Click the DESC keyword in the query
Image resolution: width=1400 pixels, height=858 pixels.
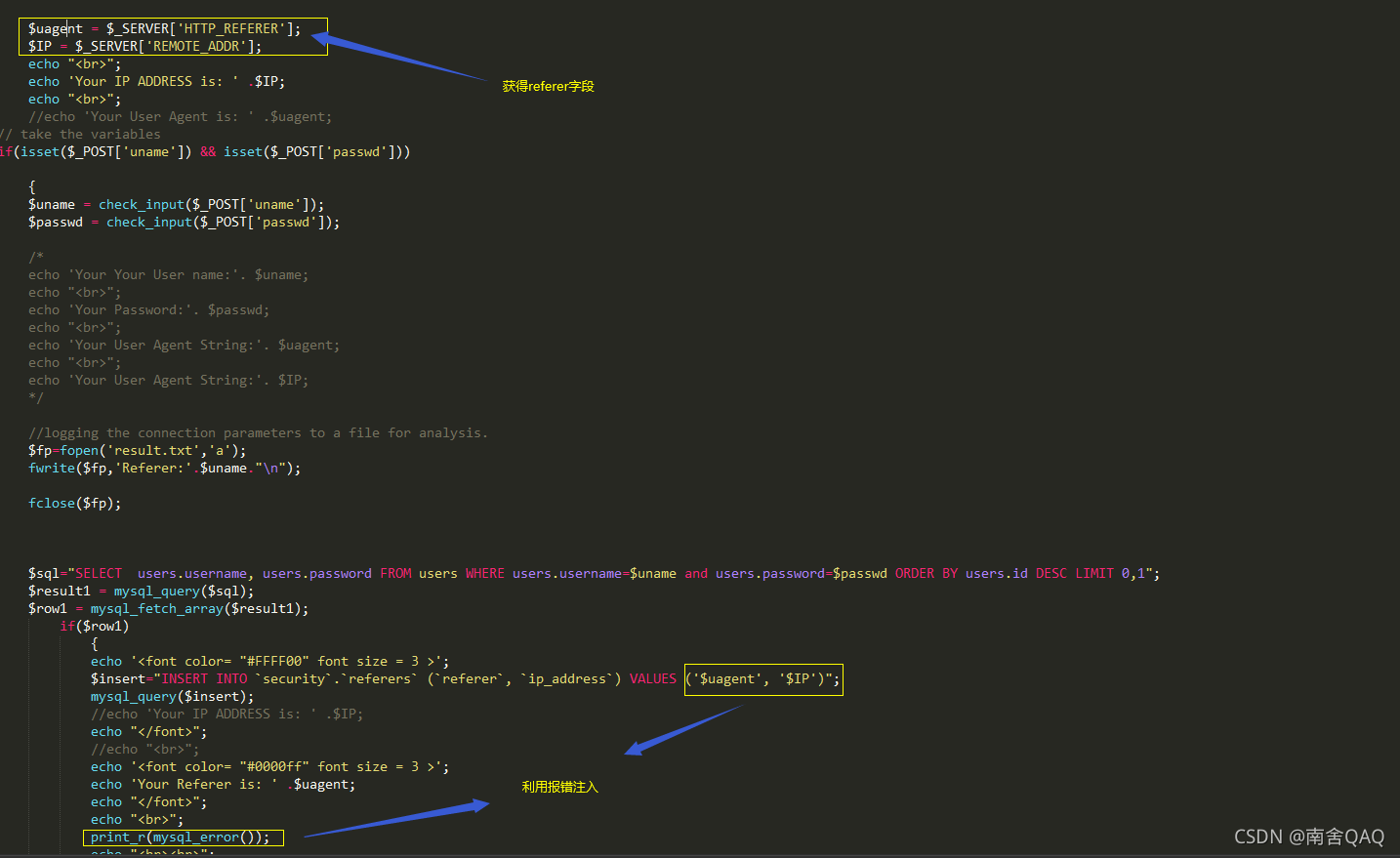pos(1051,573)
